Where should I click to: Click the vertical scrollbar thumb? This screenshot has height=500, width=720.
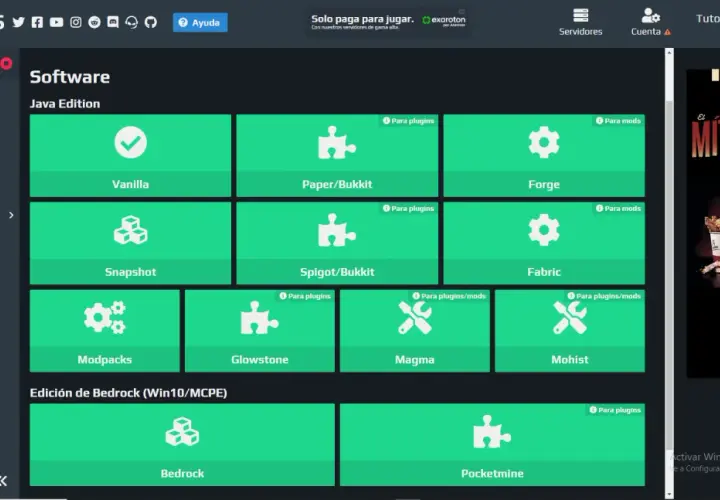tap(669, 275)
